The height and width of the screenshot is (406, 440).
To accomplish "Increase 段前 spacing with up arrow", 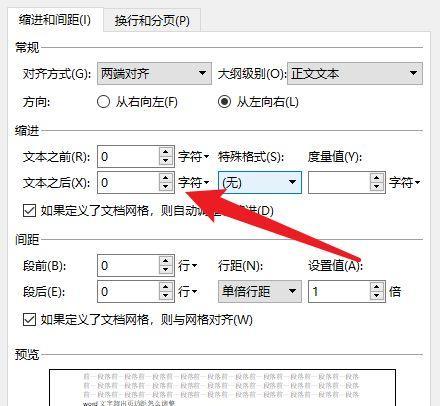I will click(x=166, y=261).
